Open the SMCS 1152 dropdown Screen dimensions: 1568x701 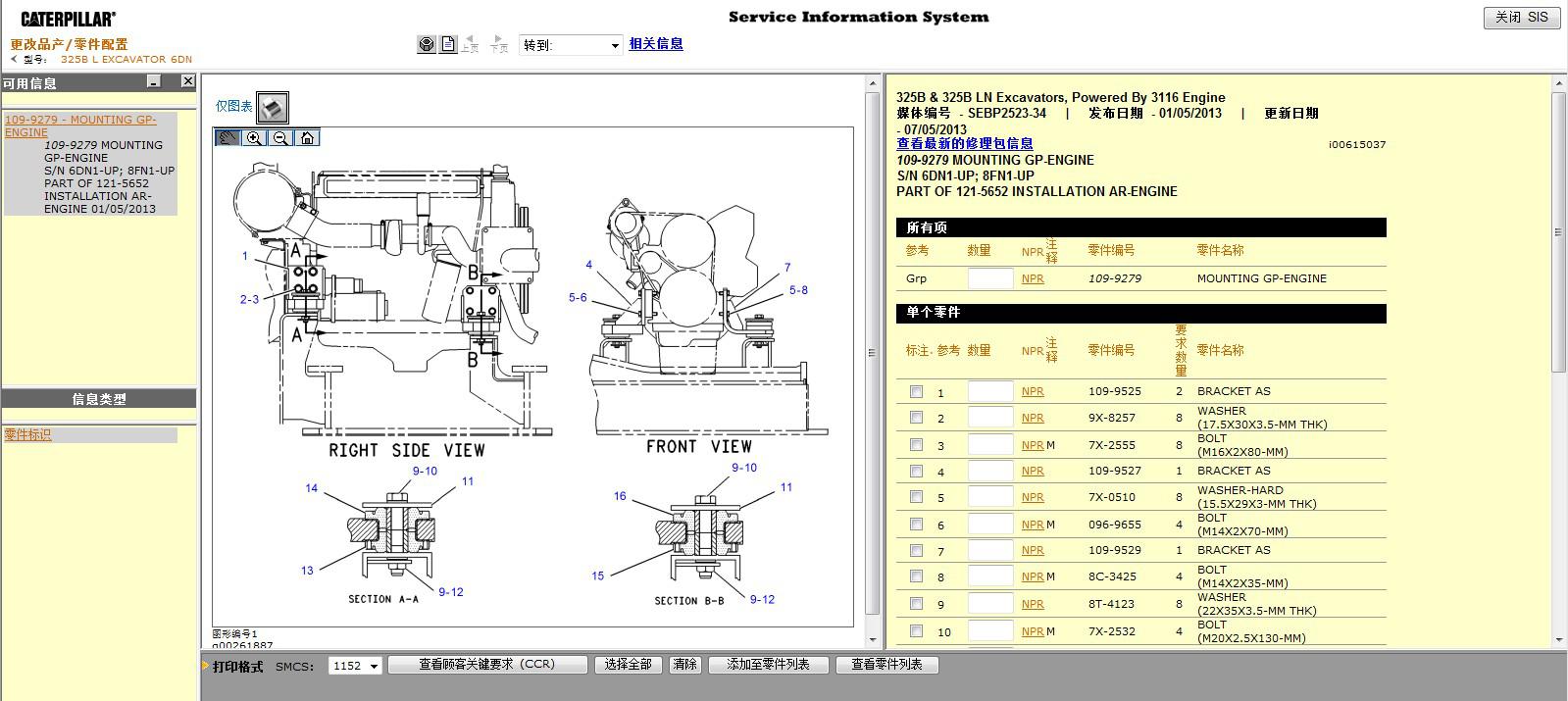355,666
